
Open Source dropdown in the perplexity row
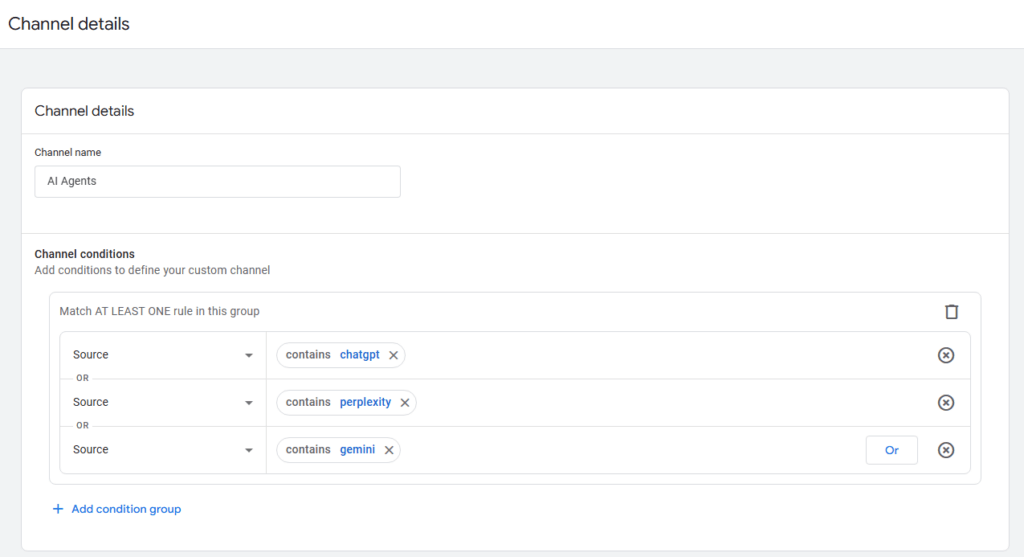point(163,402)
